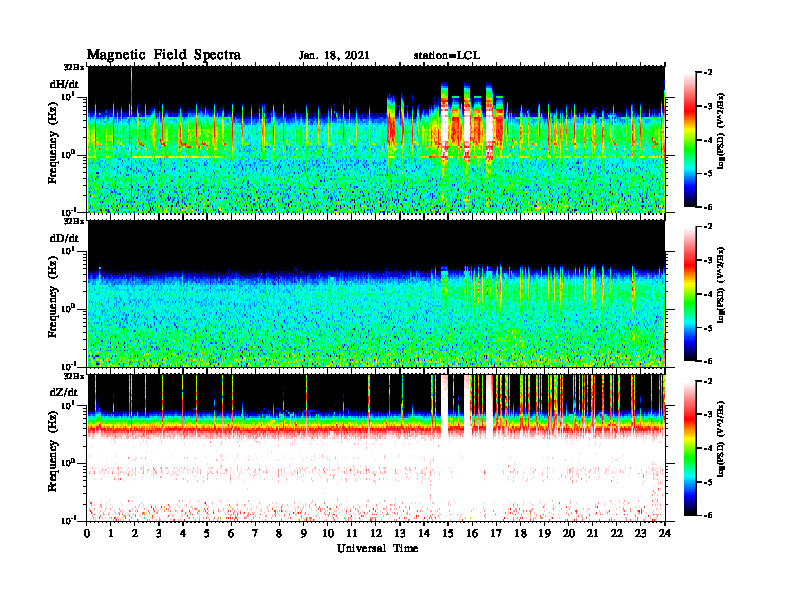Click hour 2 on the time axis
This screenshot has height=612, width=792.
135,533
